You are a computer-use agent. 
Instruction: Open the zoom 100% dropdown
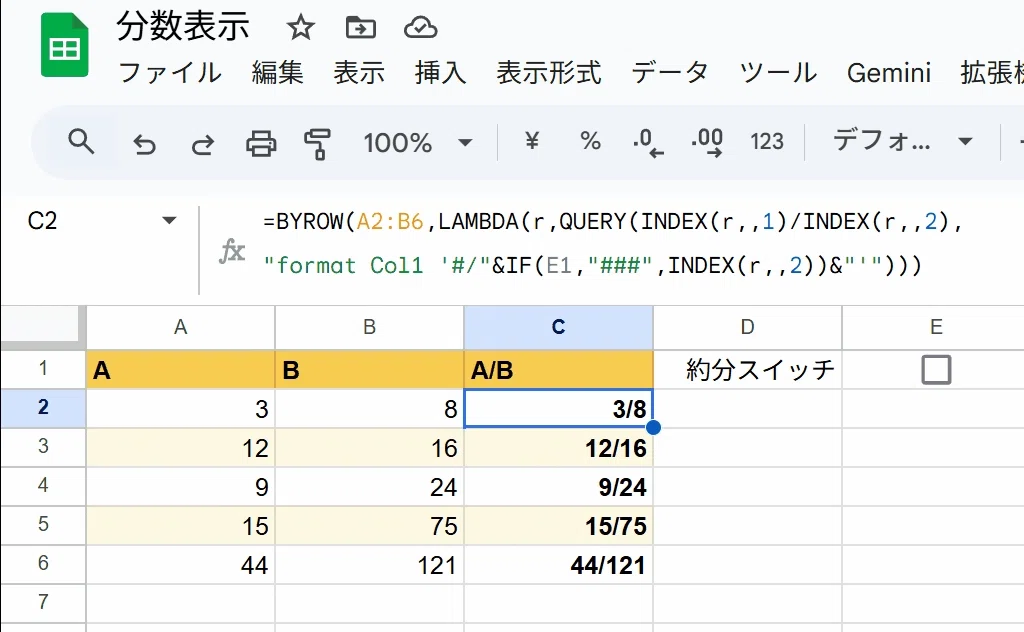pyautogui.click(x=417, y=142)
